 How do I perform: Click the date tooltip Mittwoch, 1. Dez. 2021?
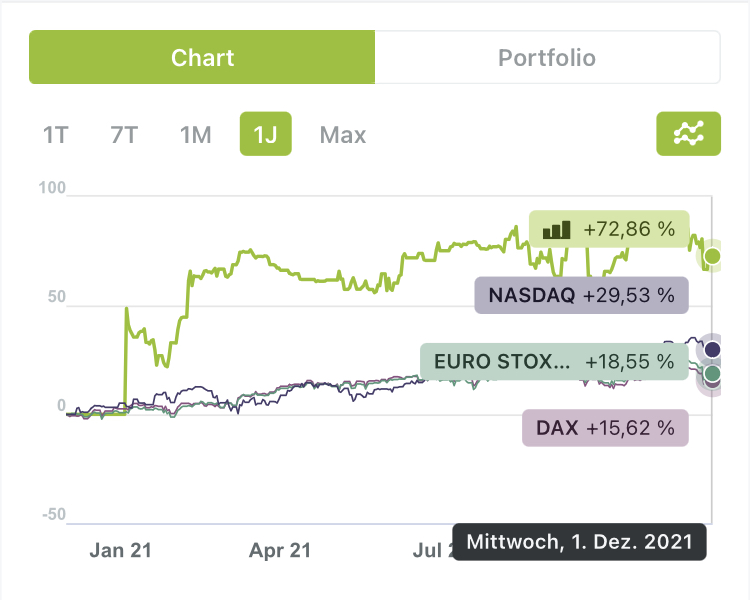pyautogui.click(x=579, y=542)
